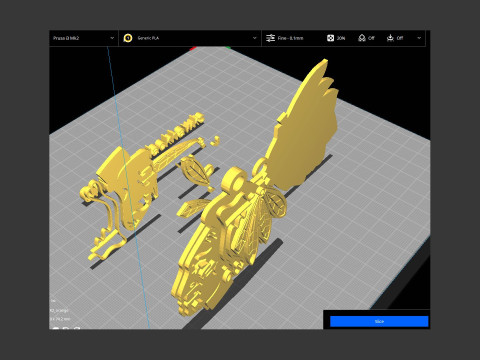Click the object file name in the bottom-left corner
This screenshot has height=360, width=480.
pos(59,310)
